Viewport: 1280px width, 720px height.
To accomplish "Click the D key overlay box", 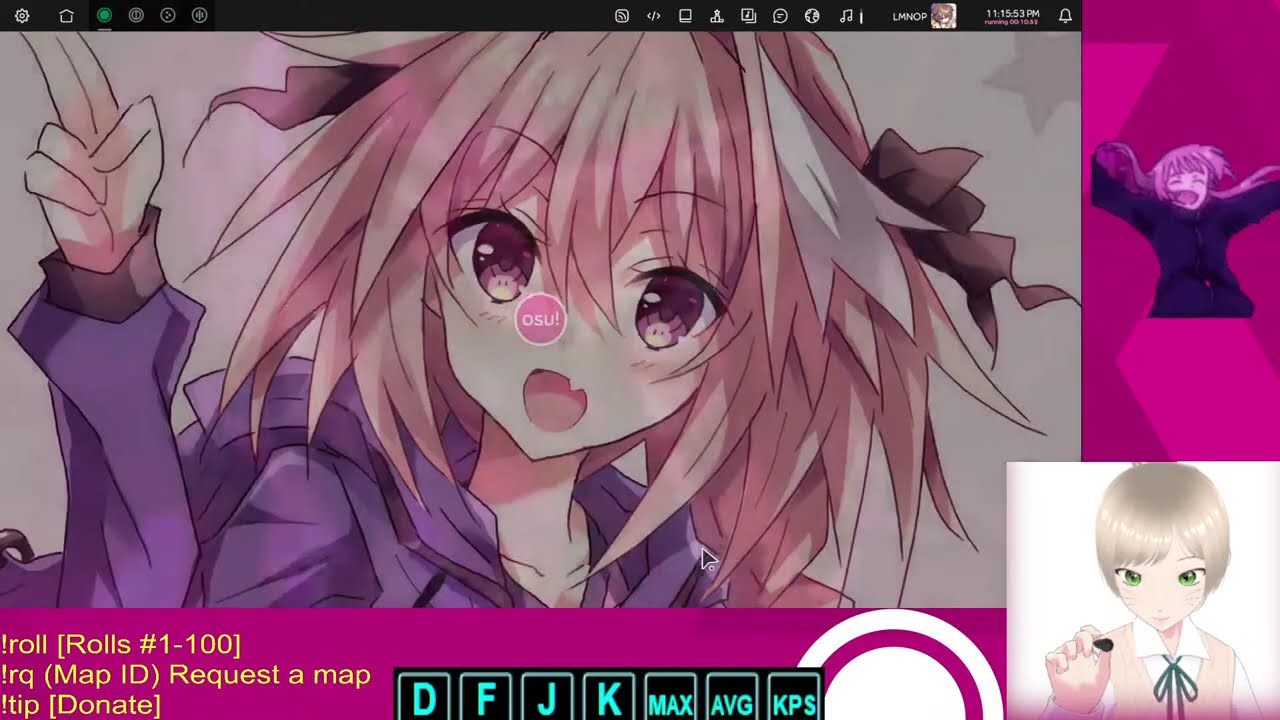I will (424, 697).
